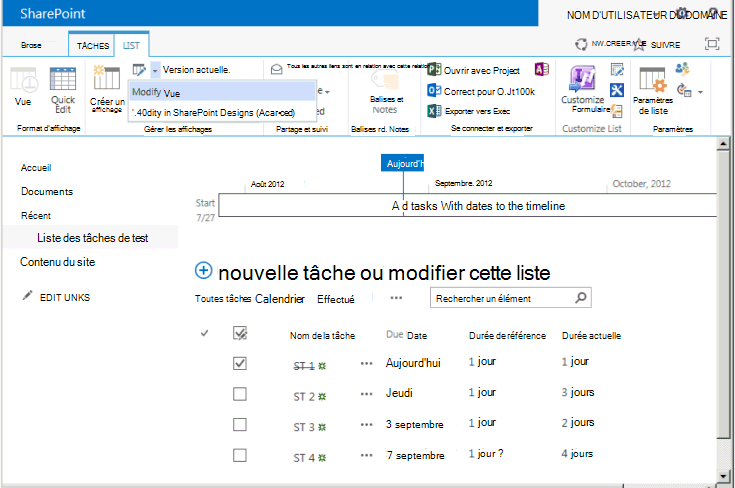735x488 pixels.
Task: Click the Aujourd'hui timeline marker
Action: pyautogui.click(x=402, y=163)
